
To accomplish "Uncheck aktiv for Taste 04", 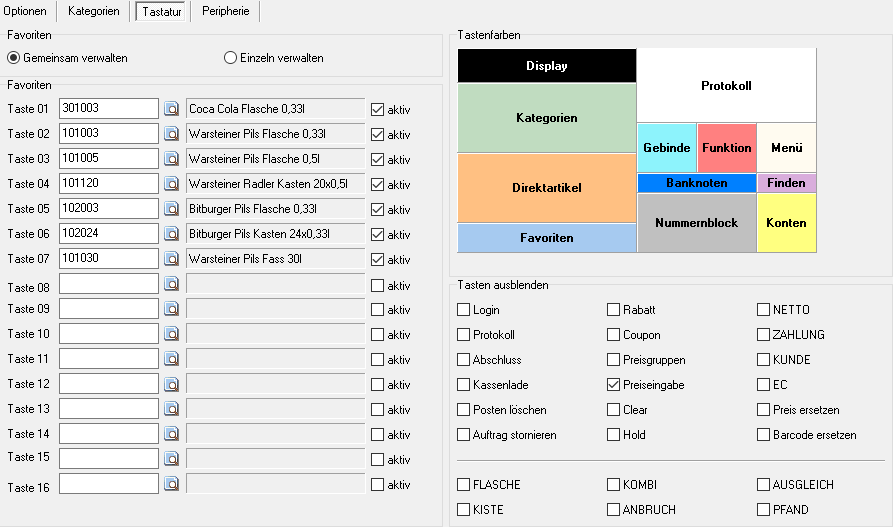I will 377,185.
